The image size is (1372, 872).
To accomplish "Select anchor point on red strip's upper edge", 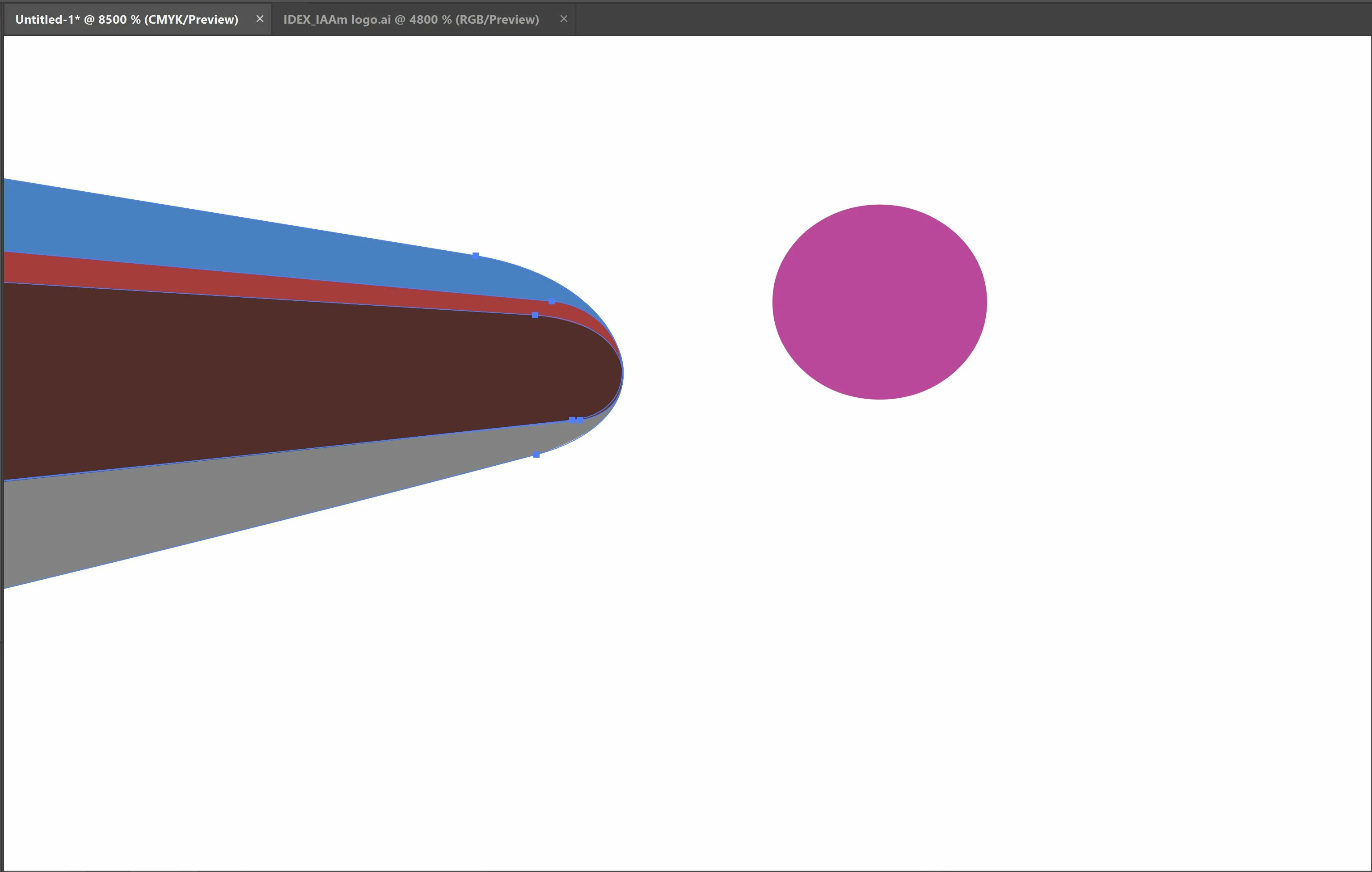I will (x=552, y=301).
